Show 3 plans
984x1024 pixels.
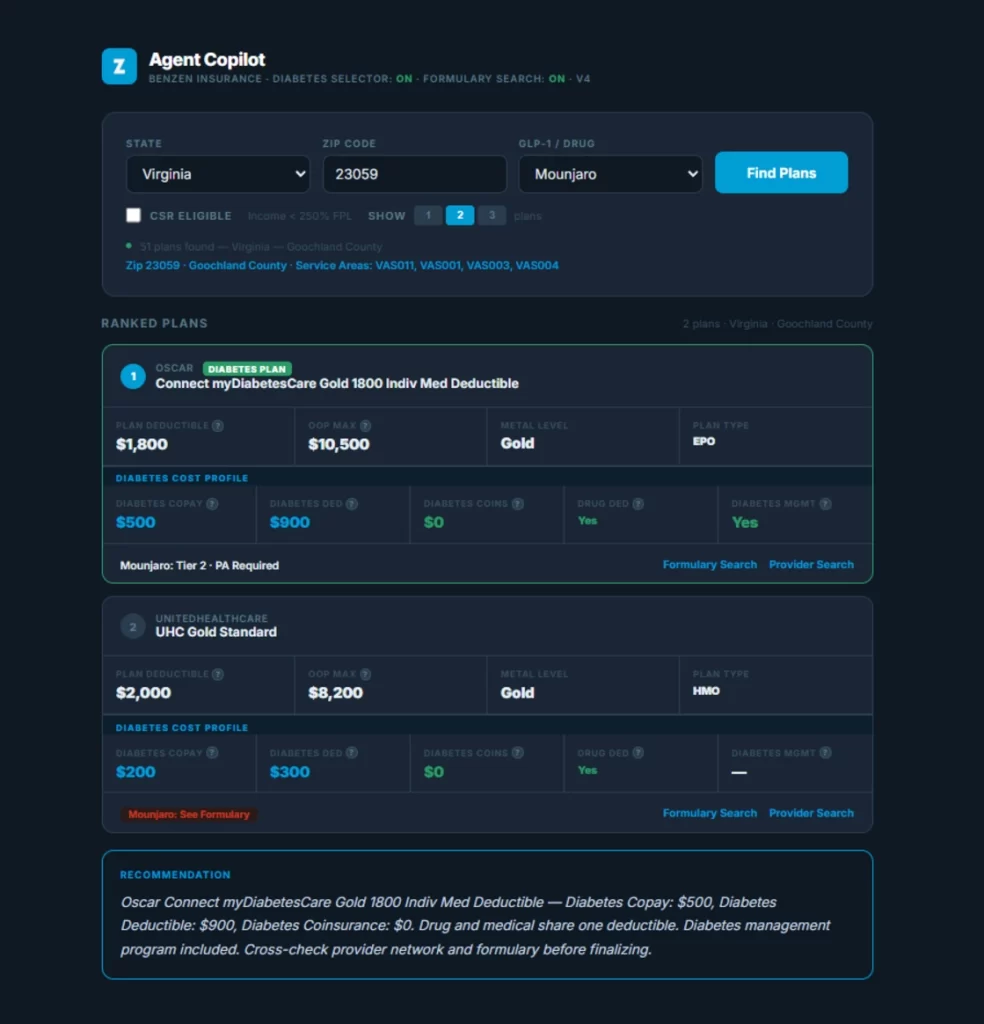tap(492, 216)
